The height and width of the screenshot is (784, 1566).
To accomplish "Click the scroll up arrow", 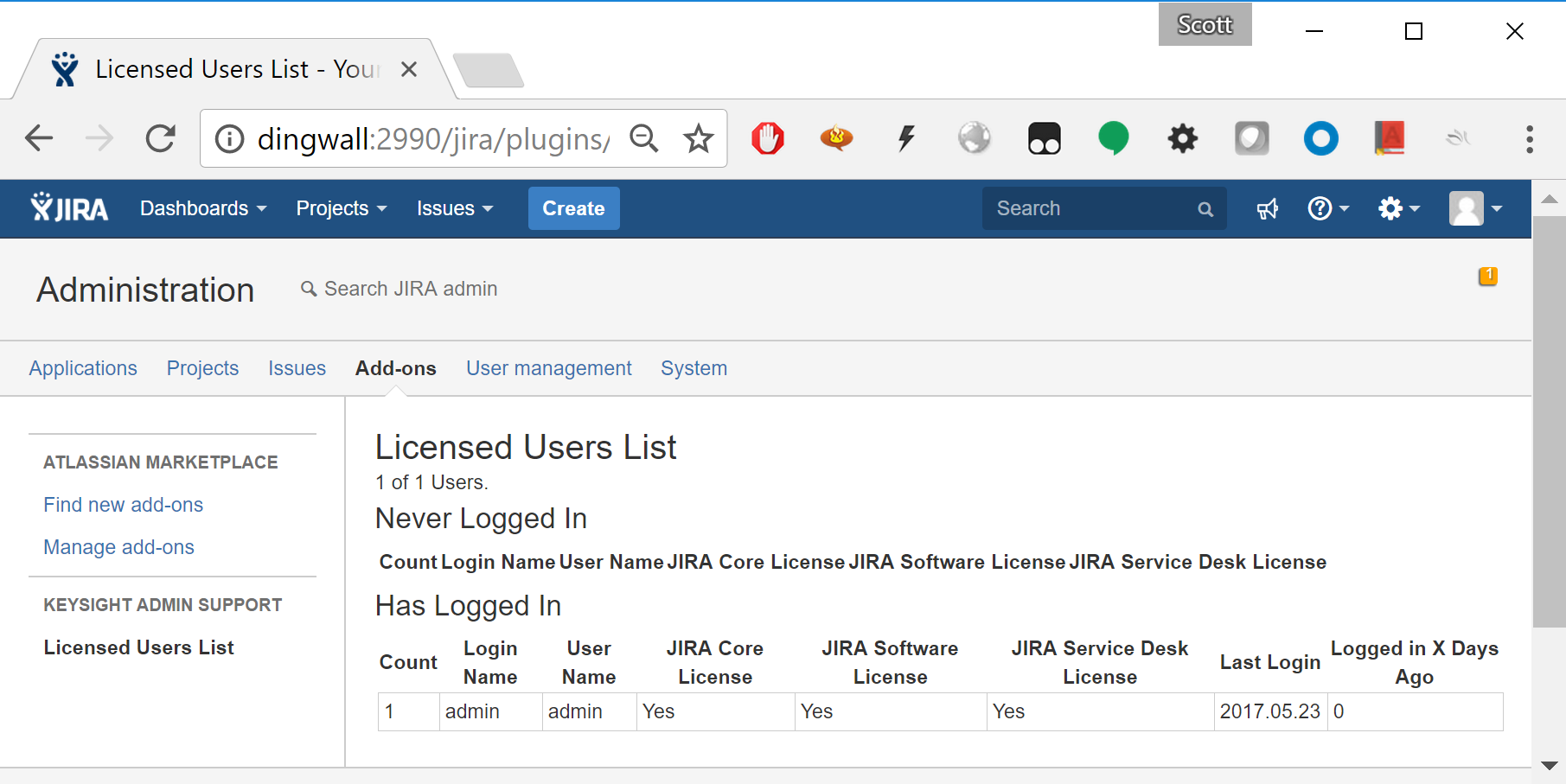I will tap(1550, 200).
